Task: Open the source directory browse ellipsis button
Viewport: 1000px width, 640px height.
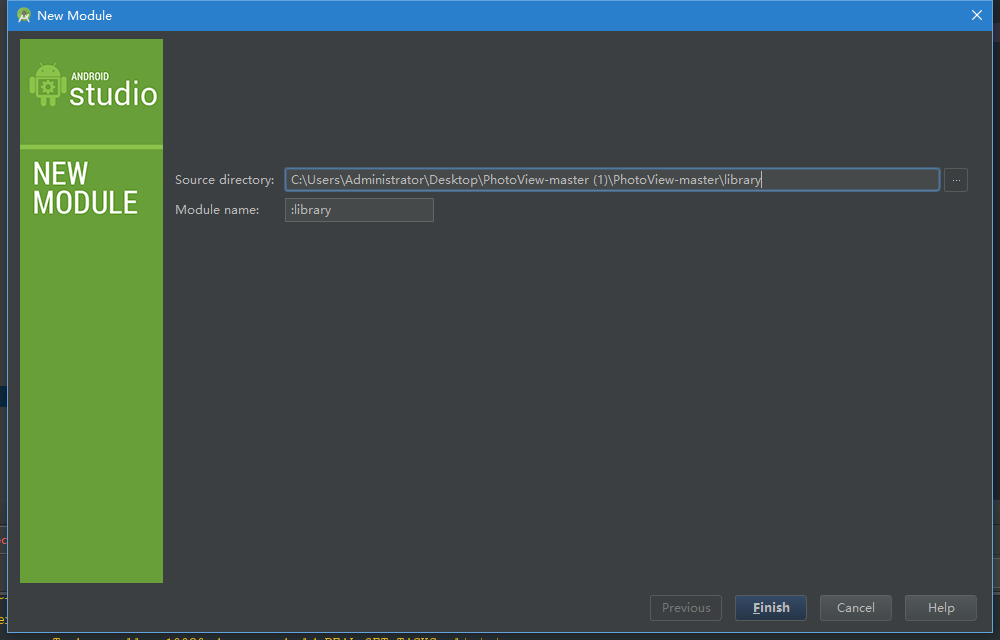Action: click(956, 180)
